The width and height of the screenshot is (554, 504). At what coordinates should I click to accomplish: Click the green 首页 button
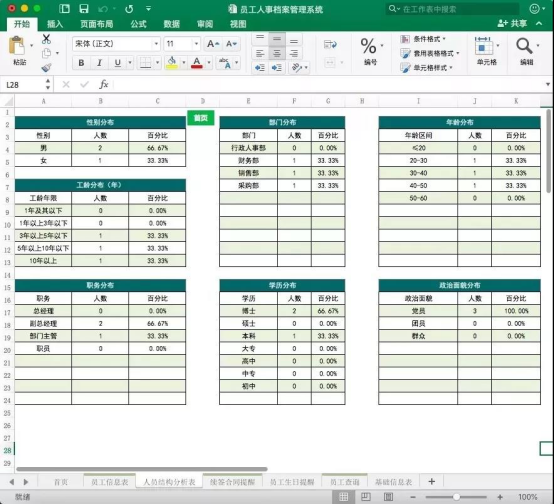(x=201, y=118)
